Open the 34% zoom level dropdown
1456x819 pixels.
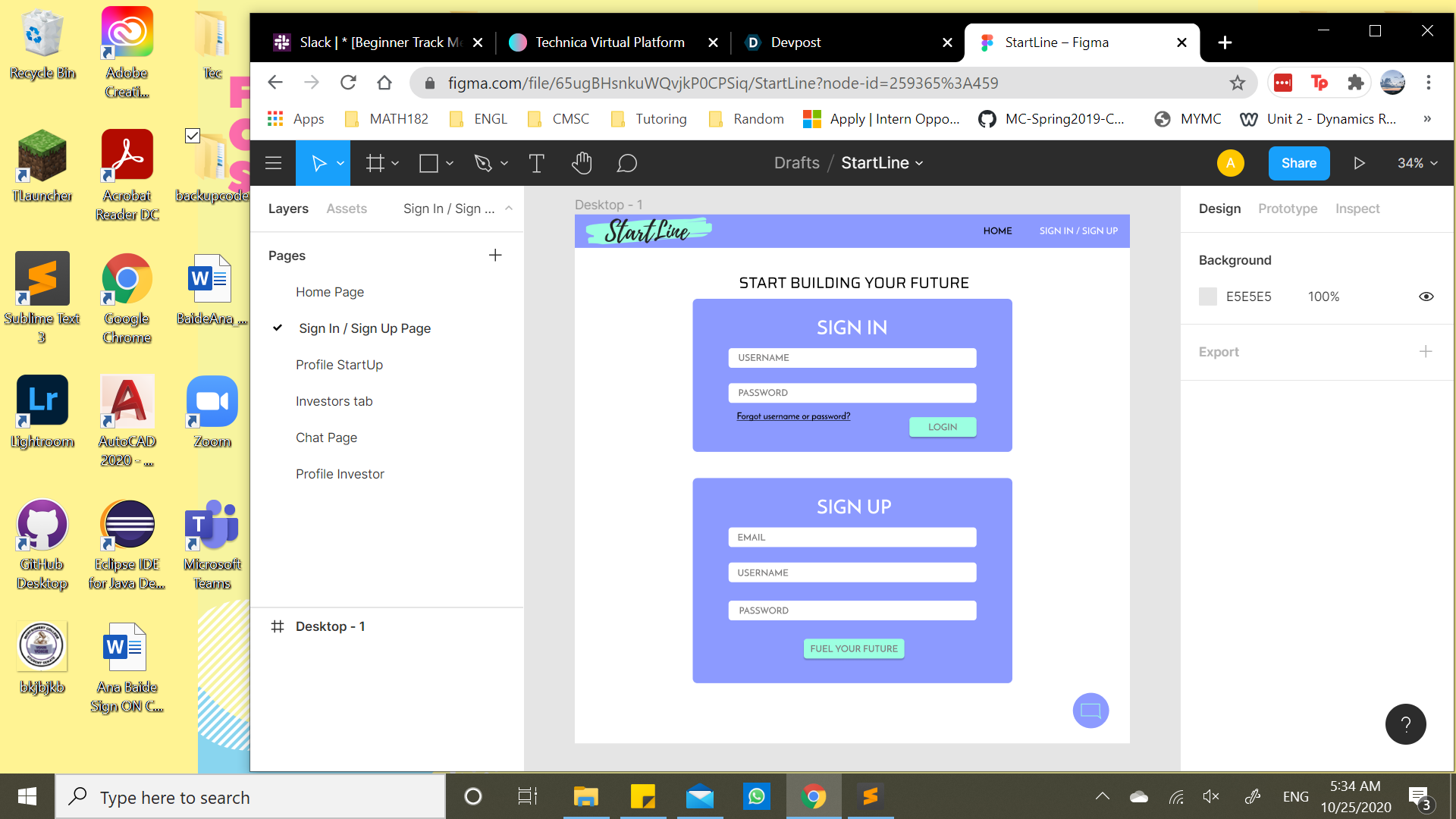point(1417,163)
